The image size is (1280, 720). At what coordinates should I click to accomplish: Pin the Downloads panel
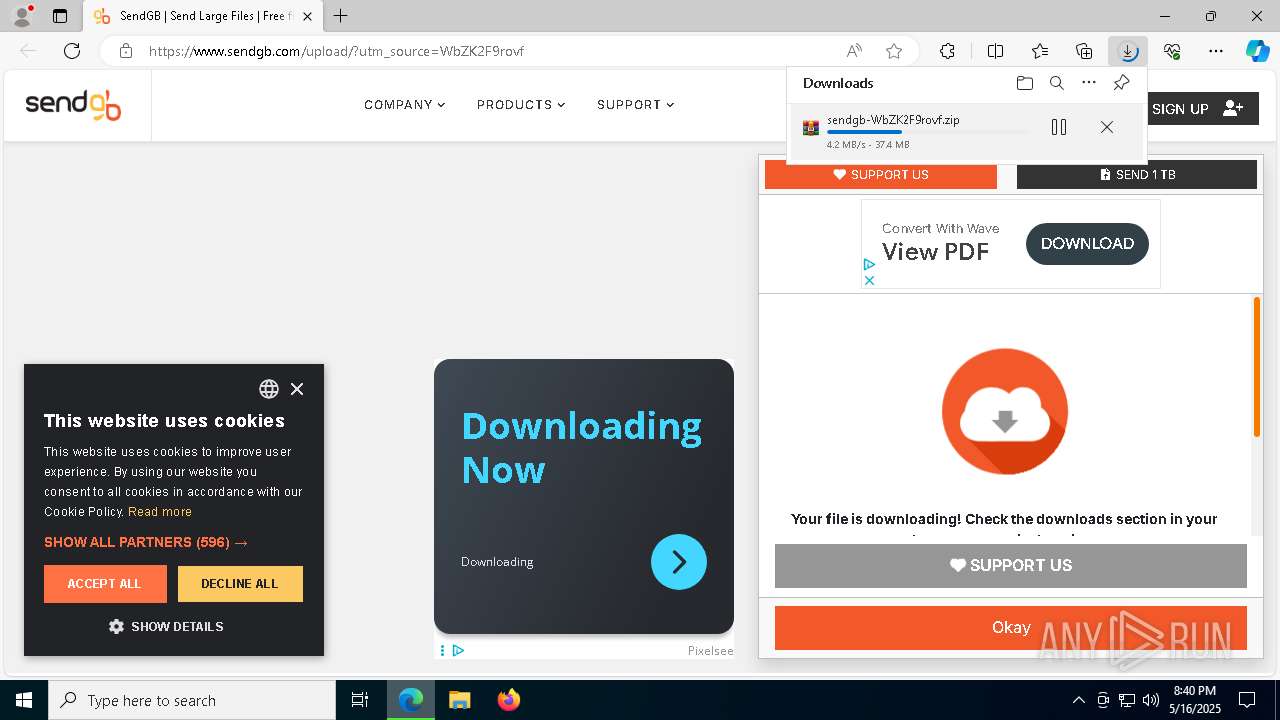[x=1121, y=83]
